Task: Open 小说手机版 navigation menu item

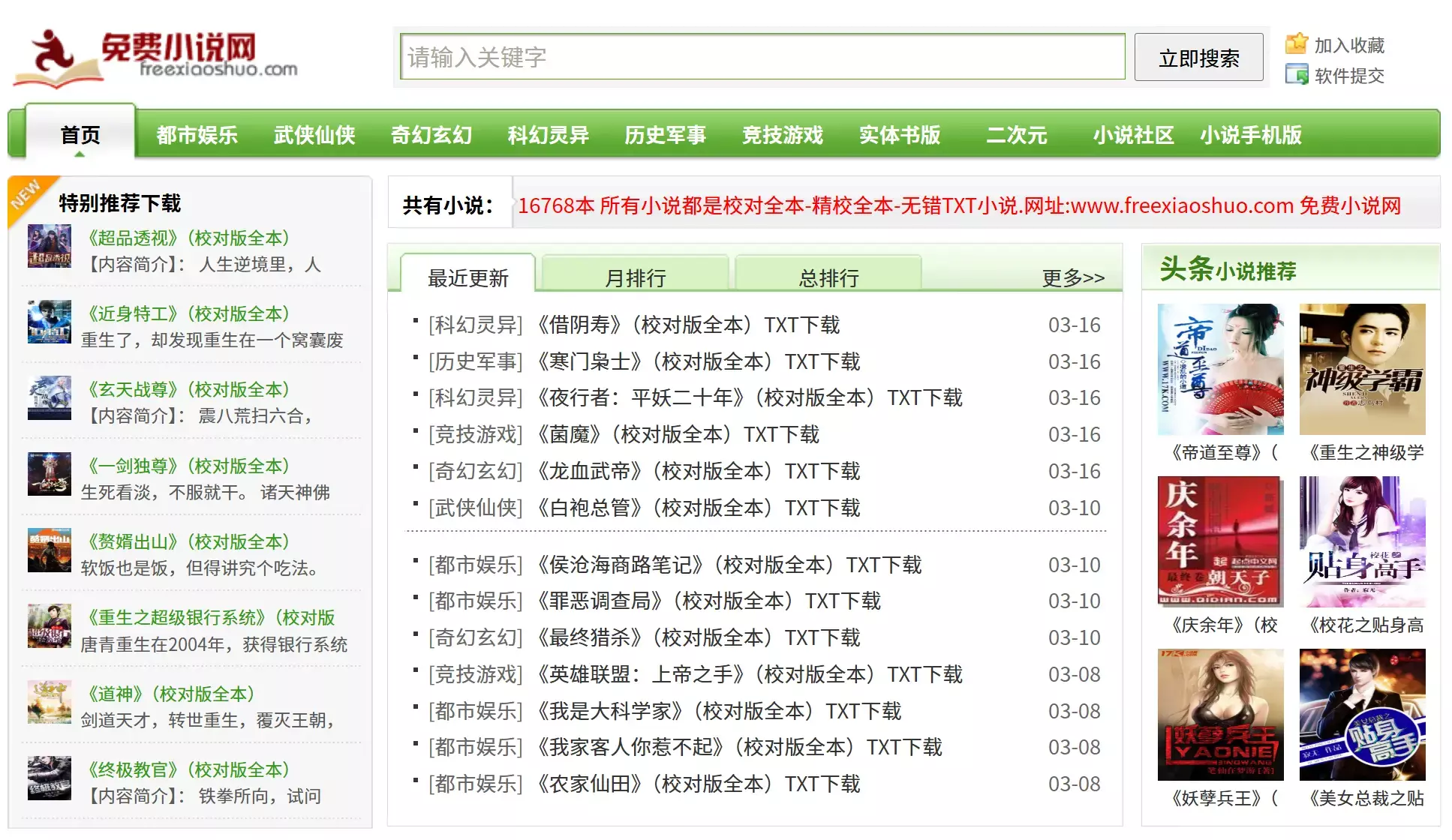Action: [x=1250, y=135]
